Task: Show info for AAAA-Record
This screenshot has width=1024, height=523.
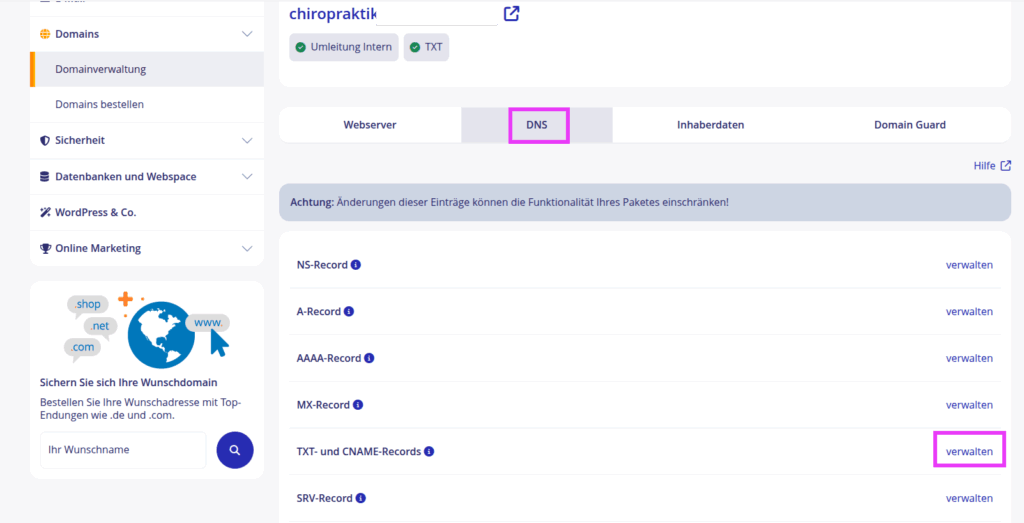Action: (x=369, y=358)
